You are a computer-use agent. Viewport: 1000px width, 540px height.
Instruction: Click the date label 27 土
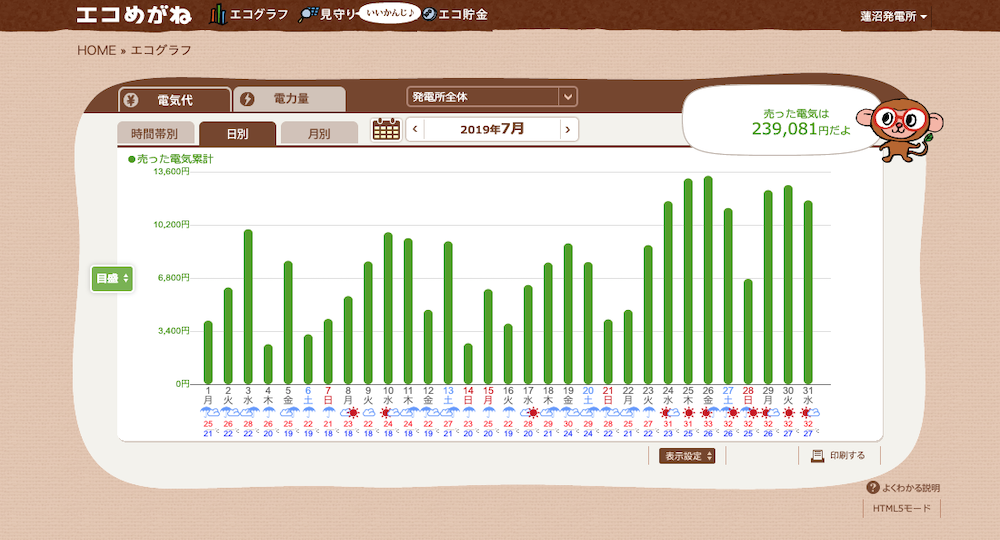[x=728, y=395]
